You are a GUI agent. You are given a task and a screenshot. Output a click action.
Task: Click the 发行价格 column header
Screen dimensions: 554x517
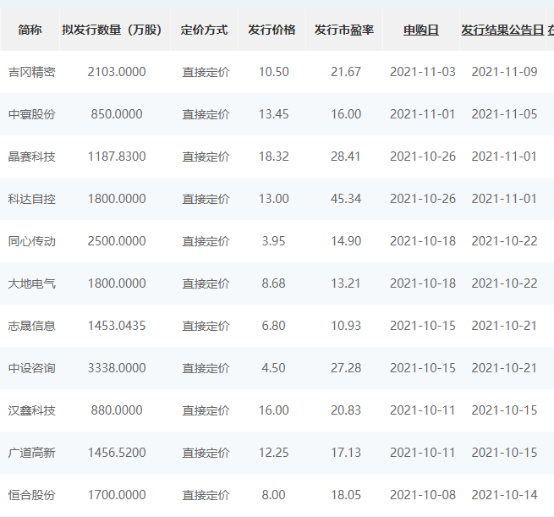[x=271, y=30]
